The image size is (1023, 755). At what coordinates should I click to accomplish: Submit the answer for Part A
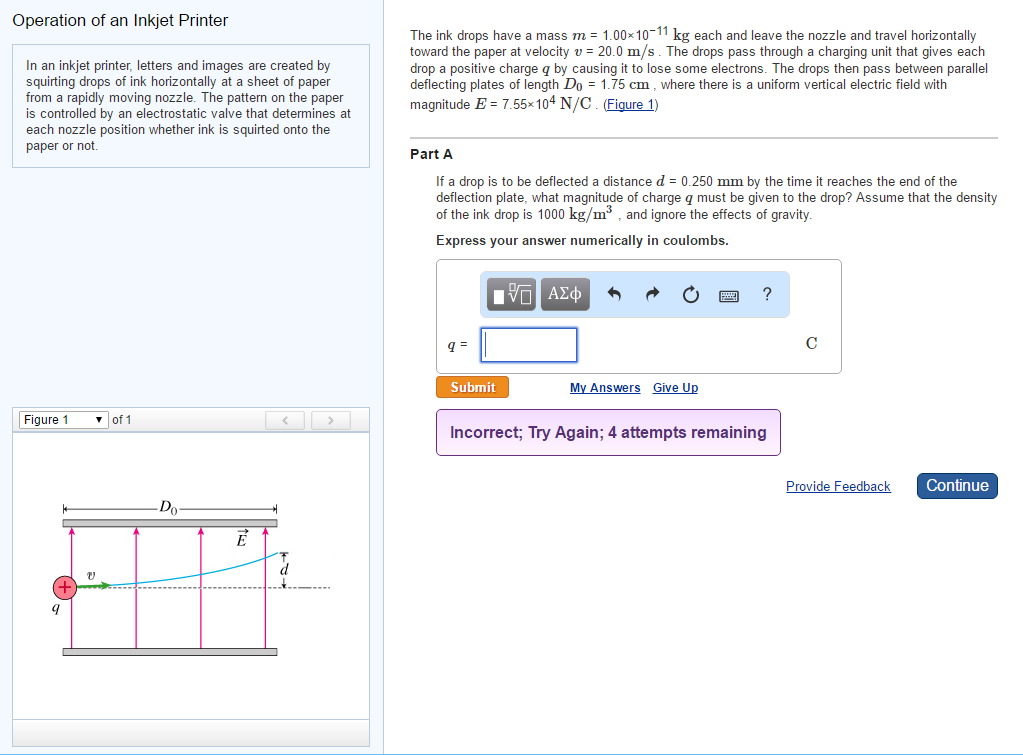click(x=472, y=387)
